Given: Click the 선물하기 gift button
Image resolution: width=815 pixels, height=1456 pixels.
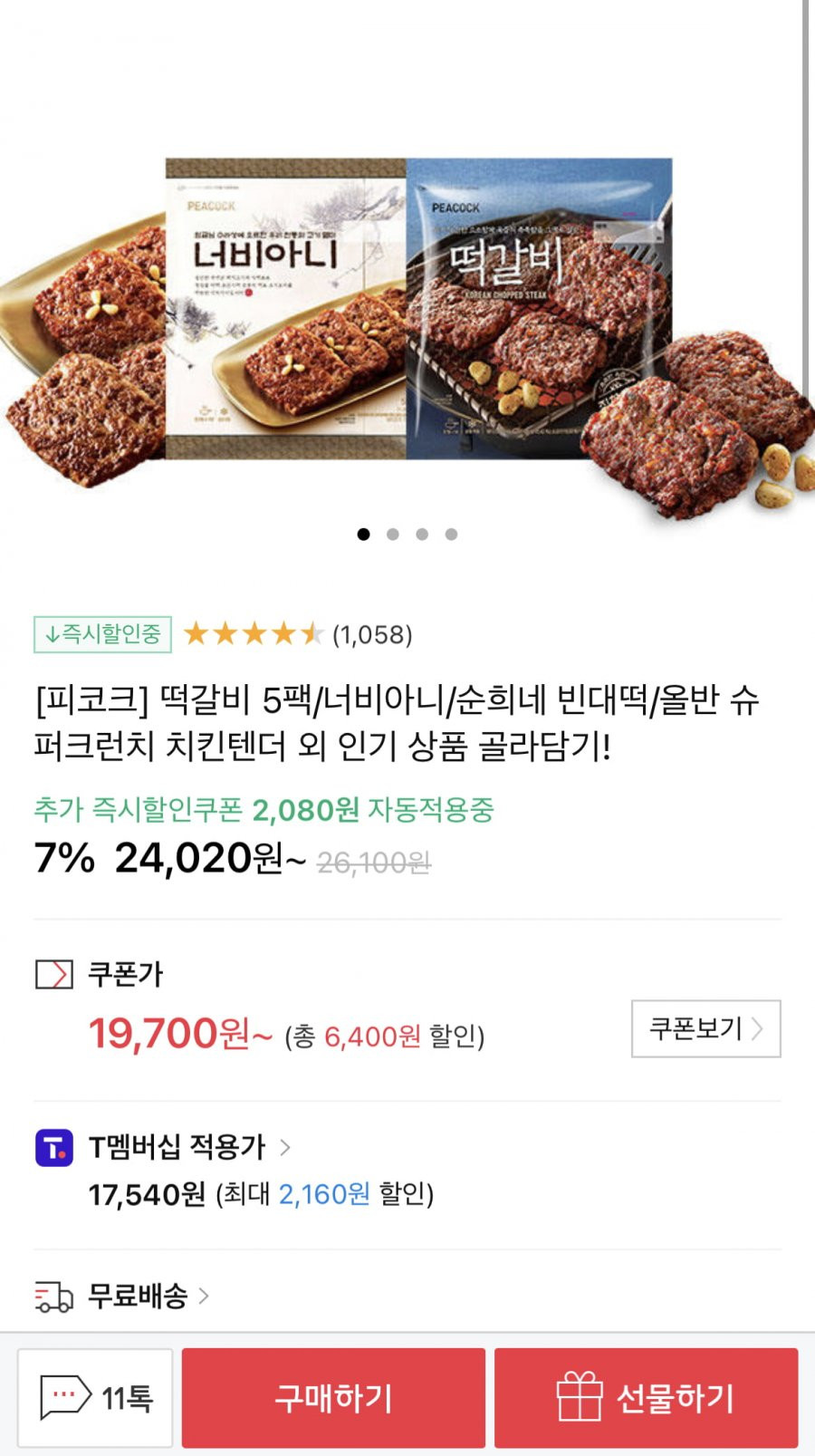Looking at the screenshot, I should coord(646,1397).
